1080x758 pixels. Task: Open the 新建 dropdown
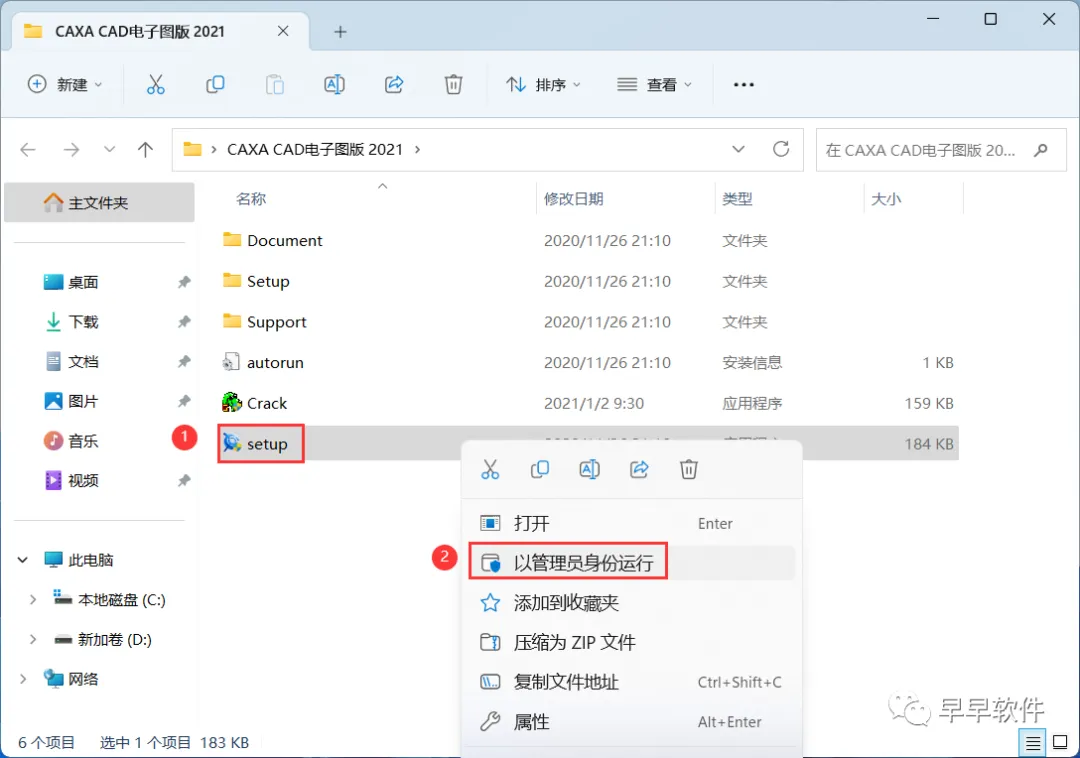(x=65, y=85)
